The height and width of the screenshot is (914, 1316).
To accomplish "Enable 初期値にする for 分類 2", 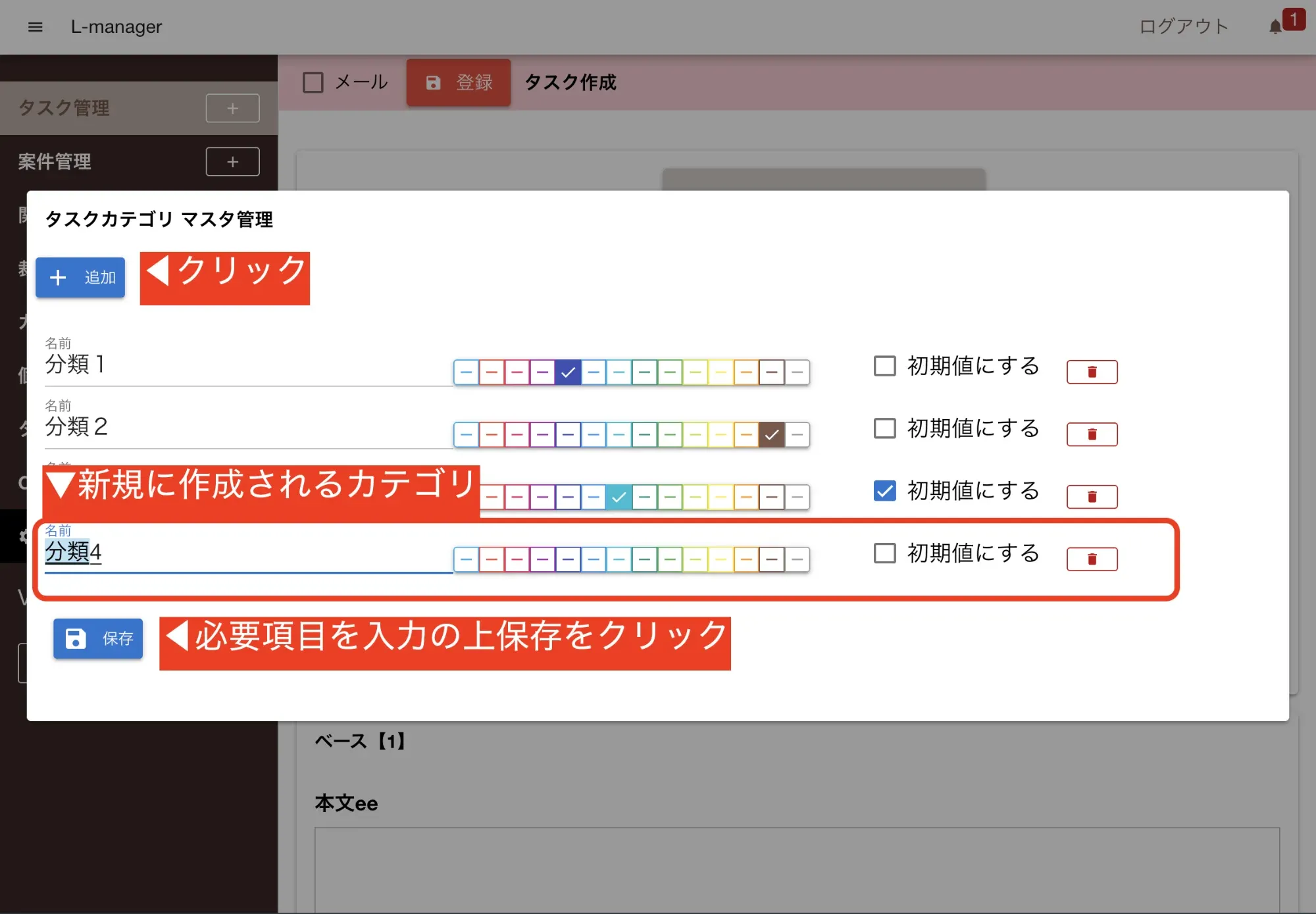I will [x=884, y=428].
